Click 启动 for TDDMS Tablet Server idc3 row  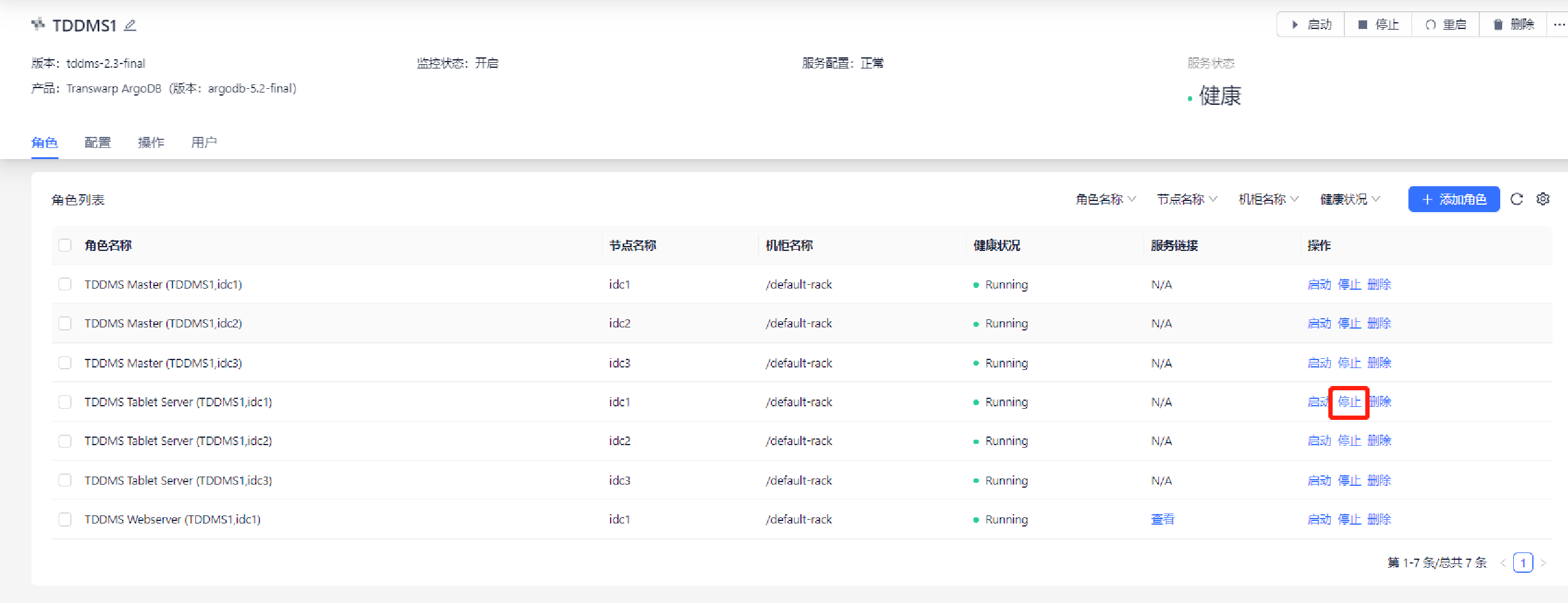1319,480
